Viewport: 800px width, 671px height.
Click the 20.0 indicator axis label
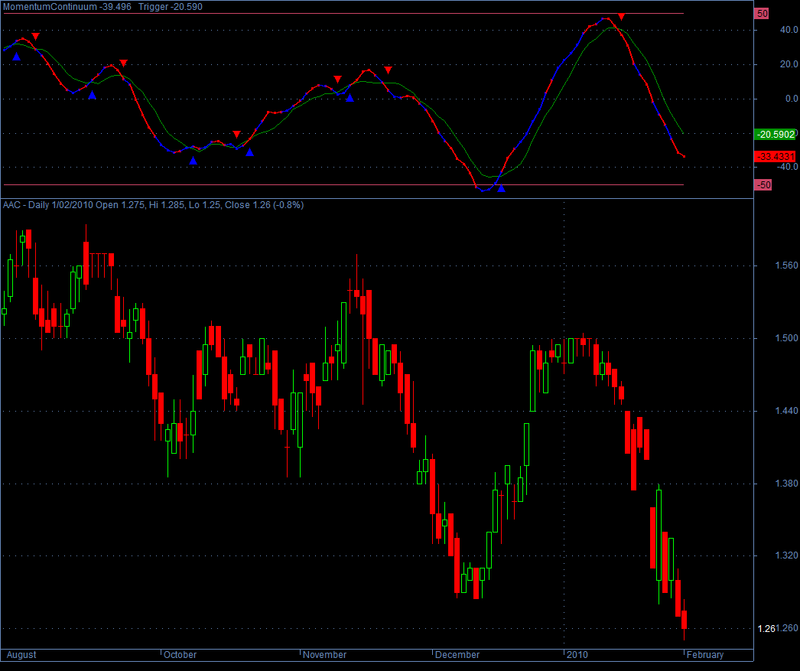coord(789,64)
